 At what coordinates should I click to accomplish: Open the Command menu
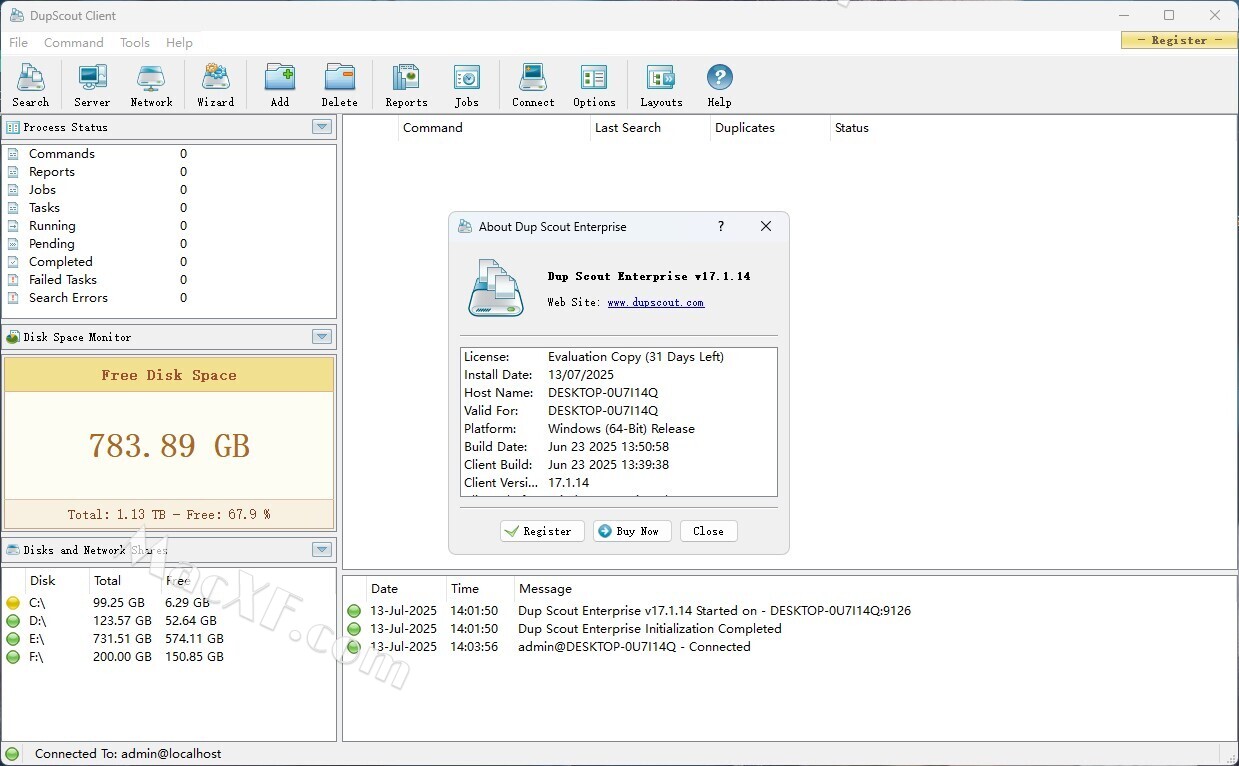(74, 43)
